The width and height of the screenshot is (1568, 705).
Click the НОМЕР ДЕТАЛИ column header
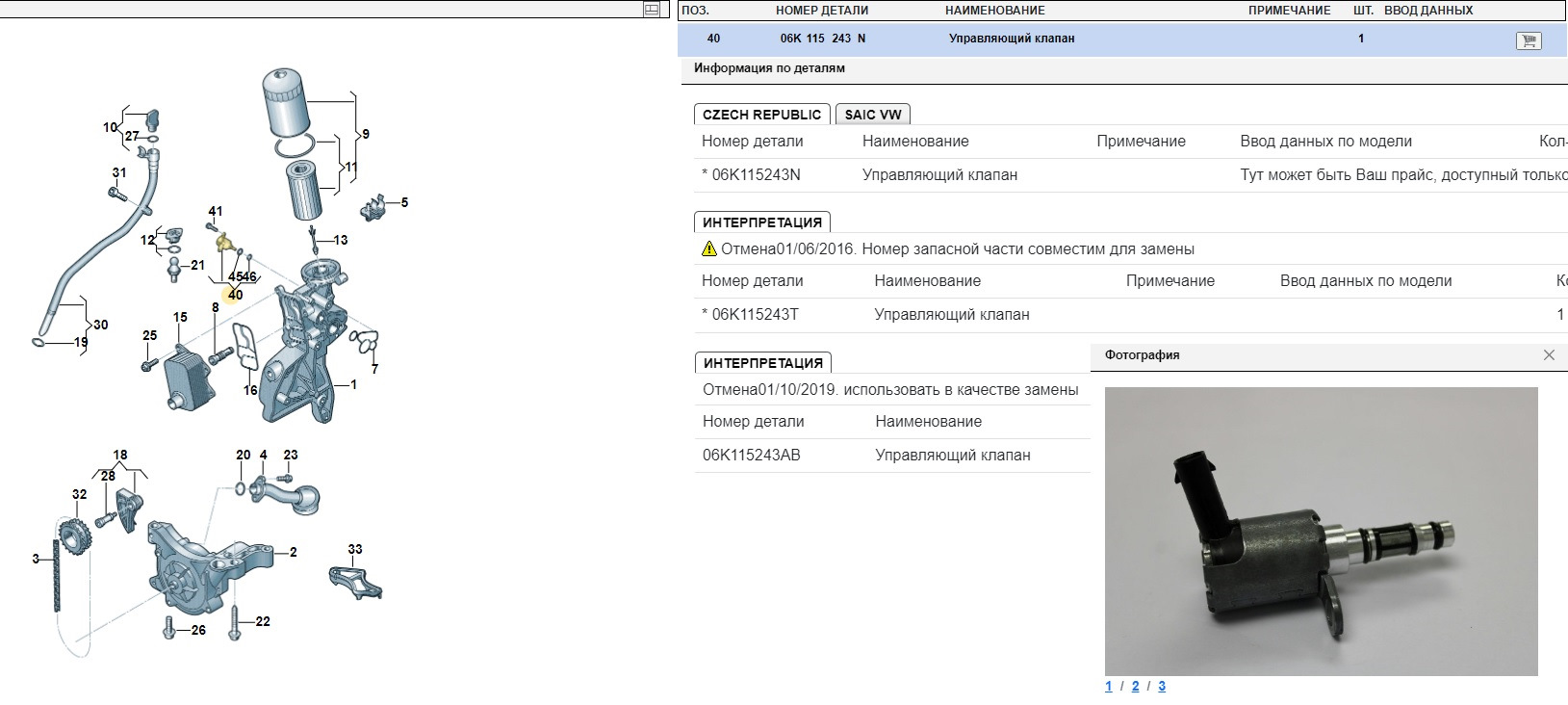(x=822, y=11)
